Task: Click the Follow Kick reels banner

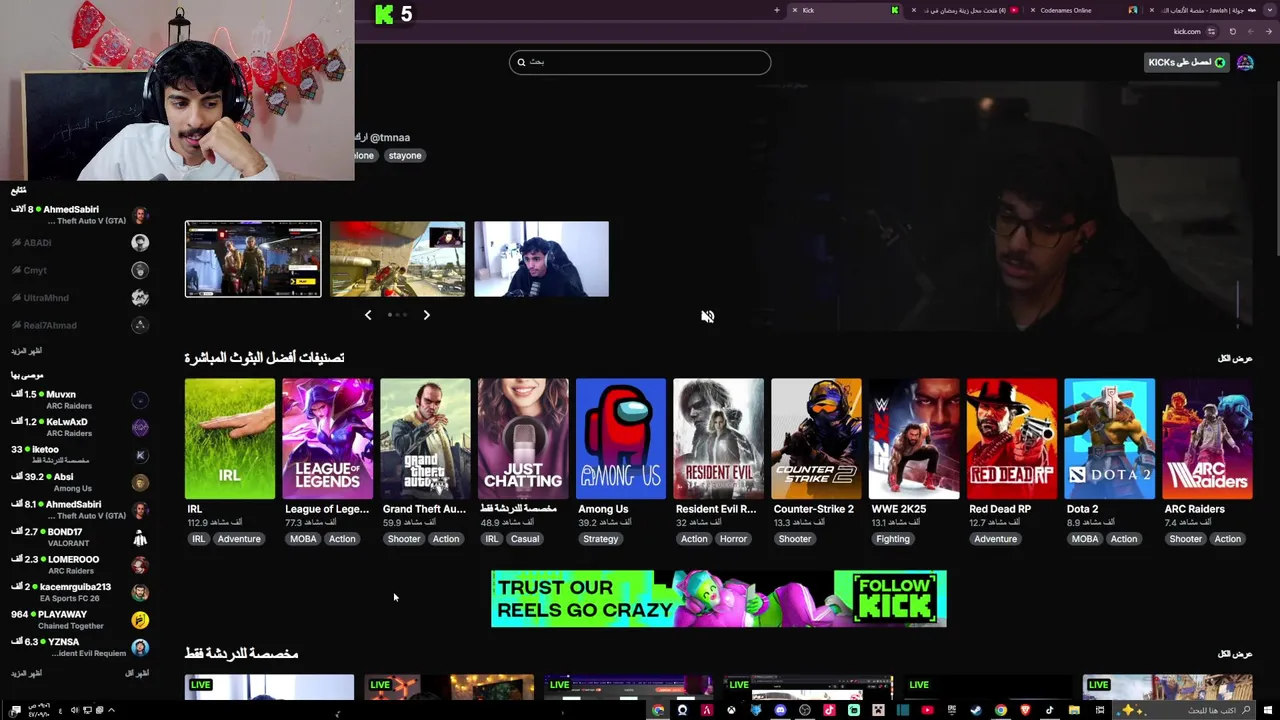Action: (x=718, y=598)
